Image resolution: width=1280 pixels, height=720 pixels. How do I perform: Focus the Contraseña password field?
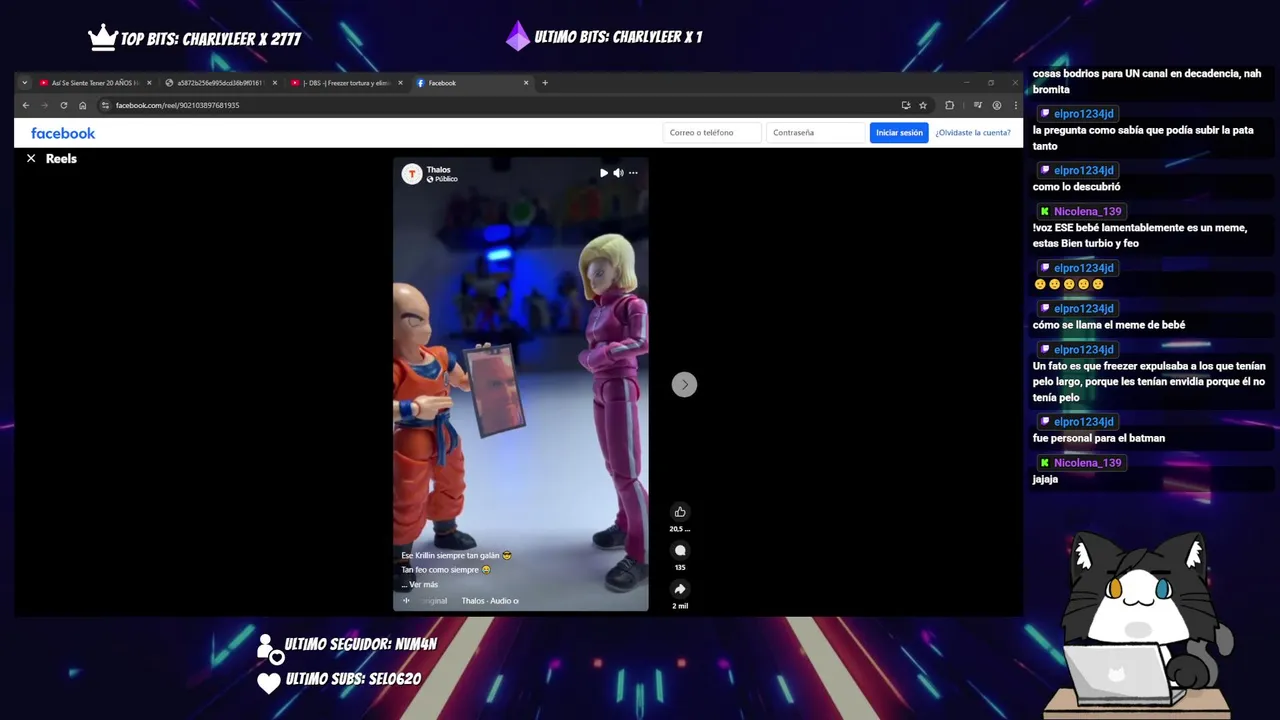click(815, 132)
